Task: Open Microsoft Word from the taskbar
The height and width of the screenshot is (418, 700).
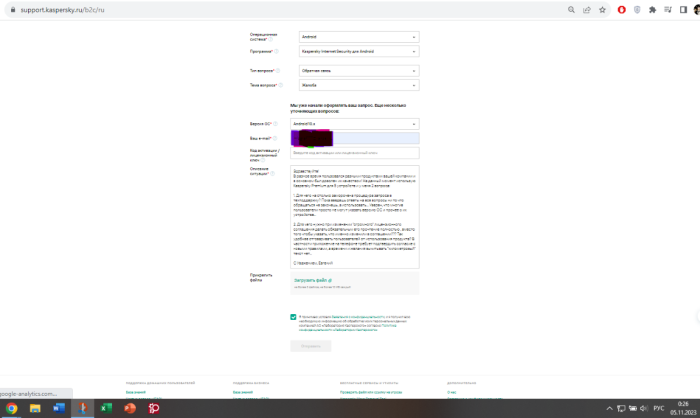Action: [x=59, y=408]
